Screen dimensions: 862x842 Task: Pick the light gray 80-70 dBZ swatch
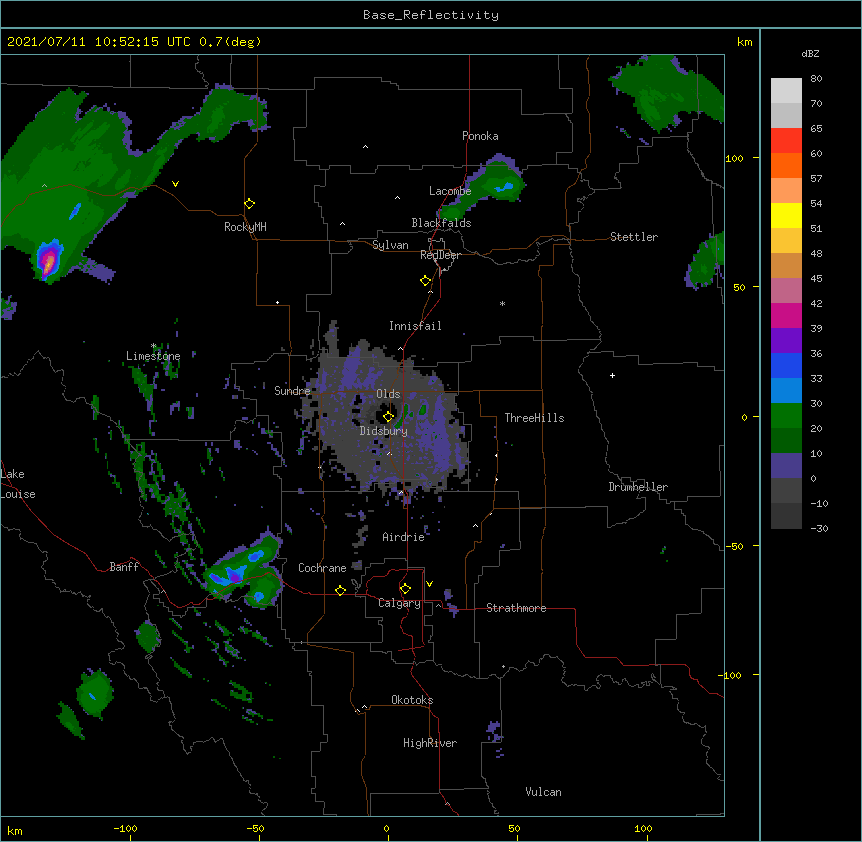pos(786,91)
